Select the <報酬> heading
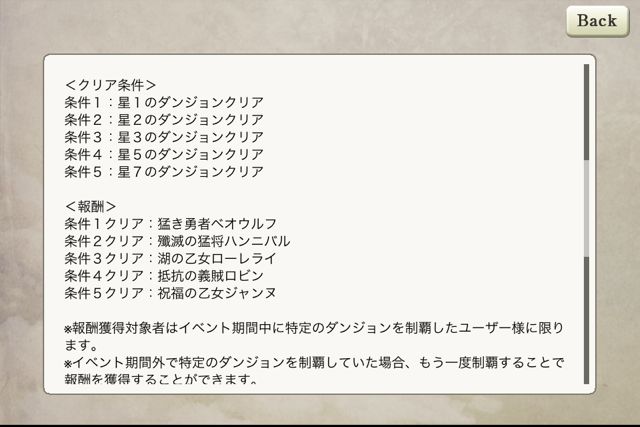 [x=90, y=207]
